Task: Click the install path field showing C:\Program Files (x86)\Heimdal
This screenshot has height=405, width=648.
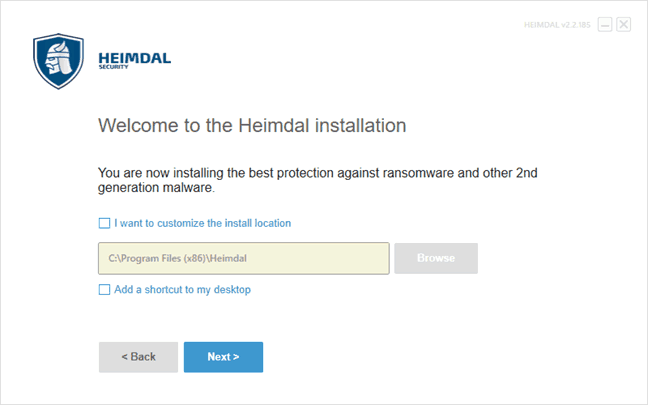Action: (244, 258)
